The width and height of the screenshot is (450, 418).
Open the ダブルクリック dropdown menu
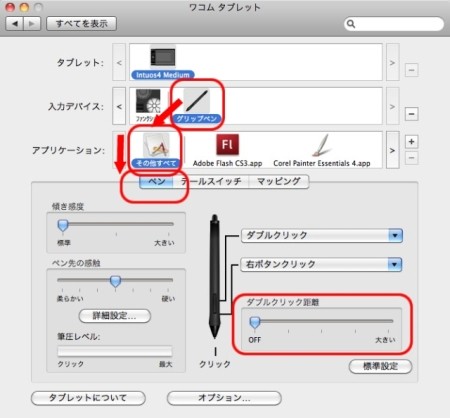coord(322,235)
